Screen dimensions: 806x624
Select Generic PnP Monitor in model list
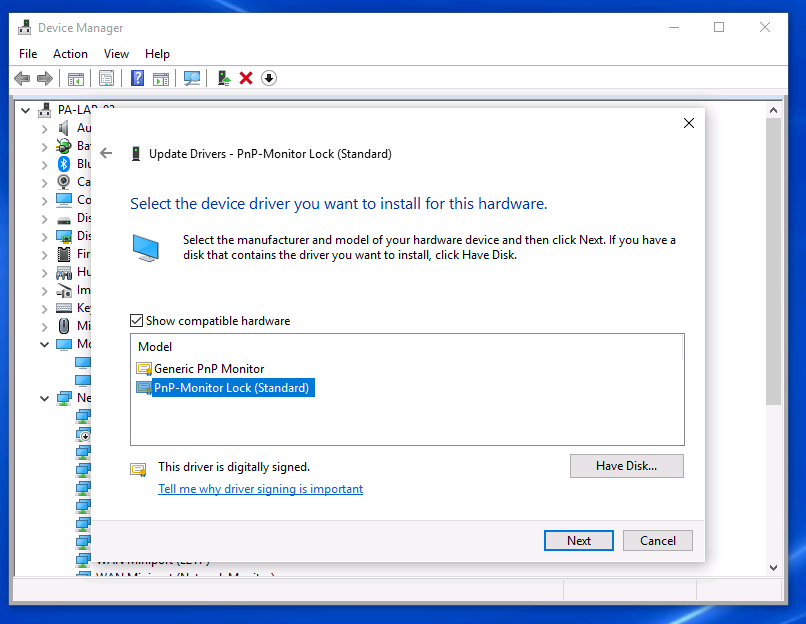[208, 369]
